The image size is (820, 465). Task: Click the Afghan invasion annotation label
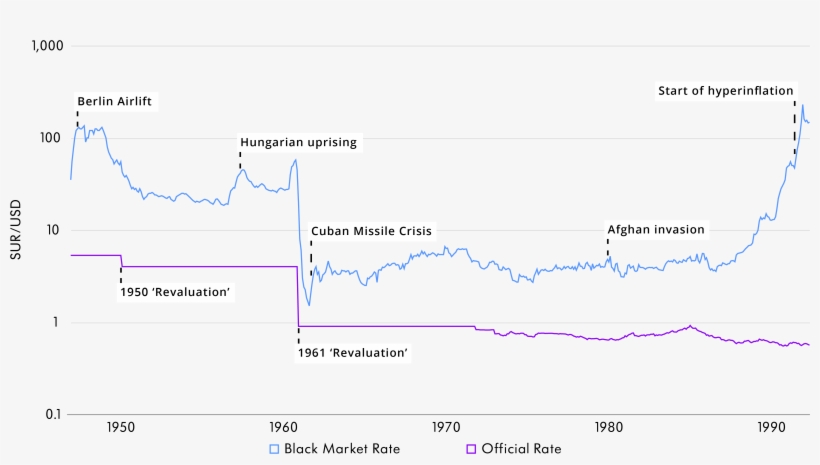click(x=656, y=229)
